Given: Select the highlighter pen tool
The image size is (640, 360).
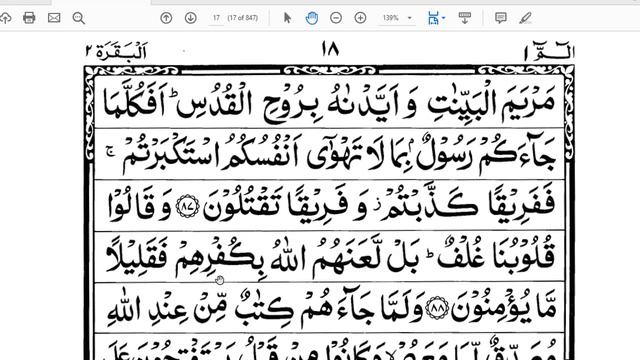Looking at the screenshot, I should click(x=525, y=18).
